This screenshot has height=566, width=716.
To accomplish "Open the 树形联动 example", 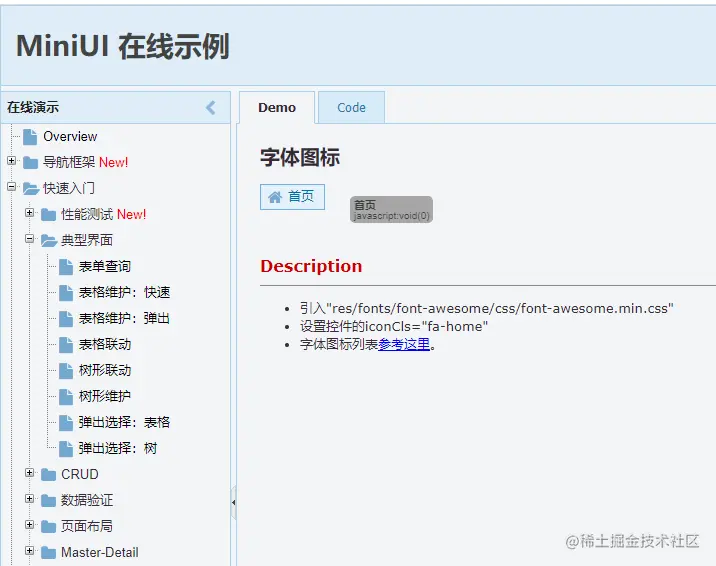I will tap(105, 371).
